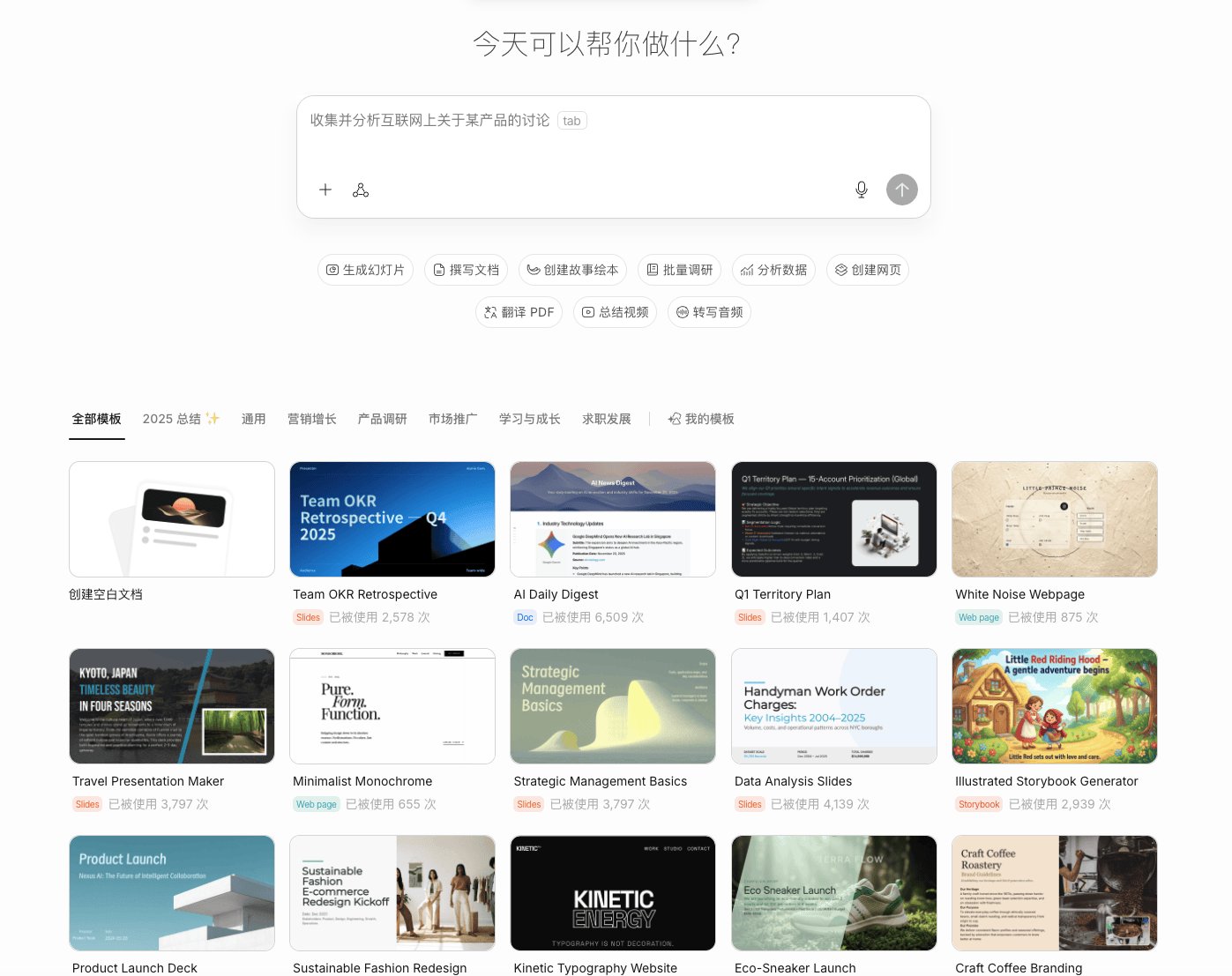Click the layers icon in 创建网页 chip
Image resolution: width=1232 pixels, height=976 pixels.
841,270
